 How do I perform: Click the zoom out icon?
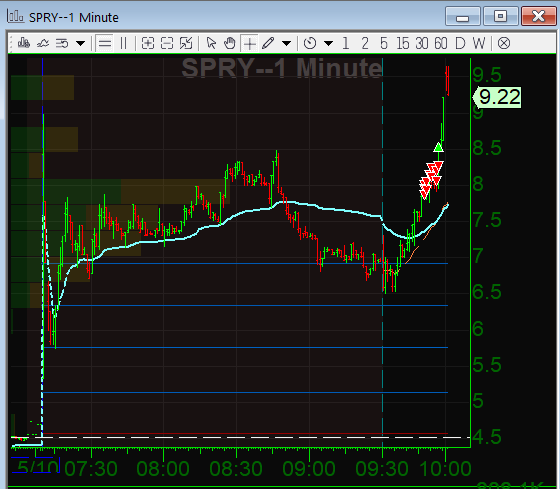[x=167, y=44]
